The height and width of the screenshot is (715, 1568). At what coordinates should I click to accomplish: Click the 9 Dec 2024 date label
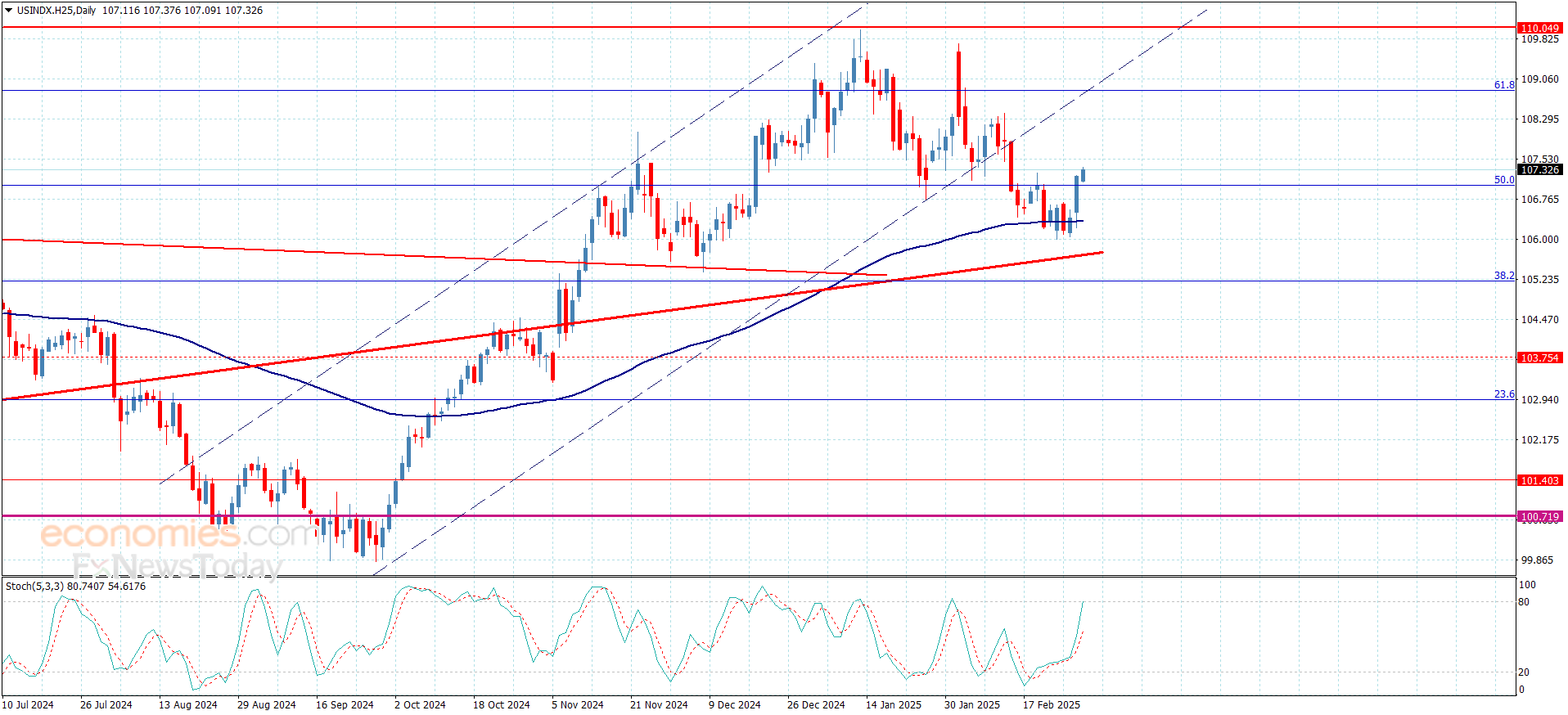point(735,704)
